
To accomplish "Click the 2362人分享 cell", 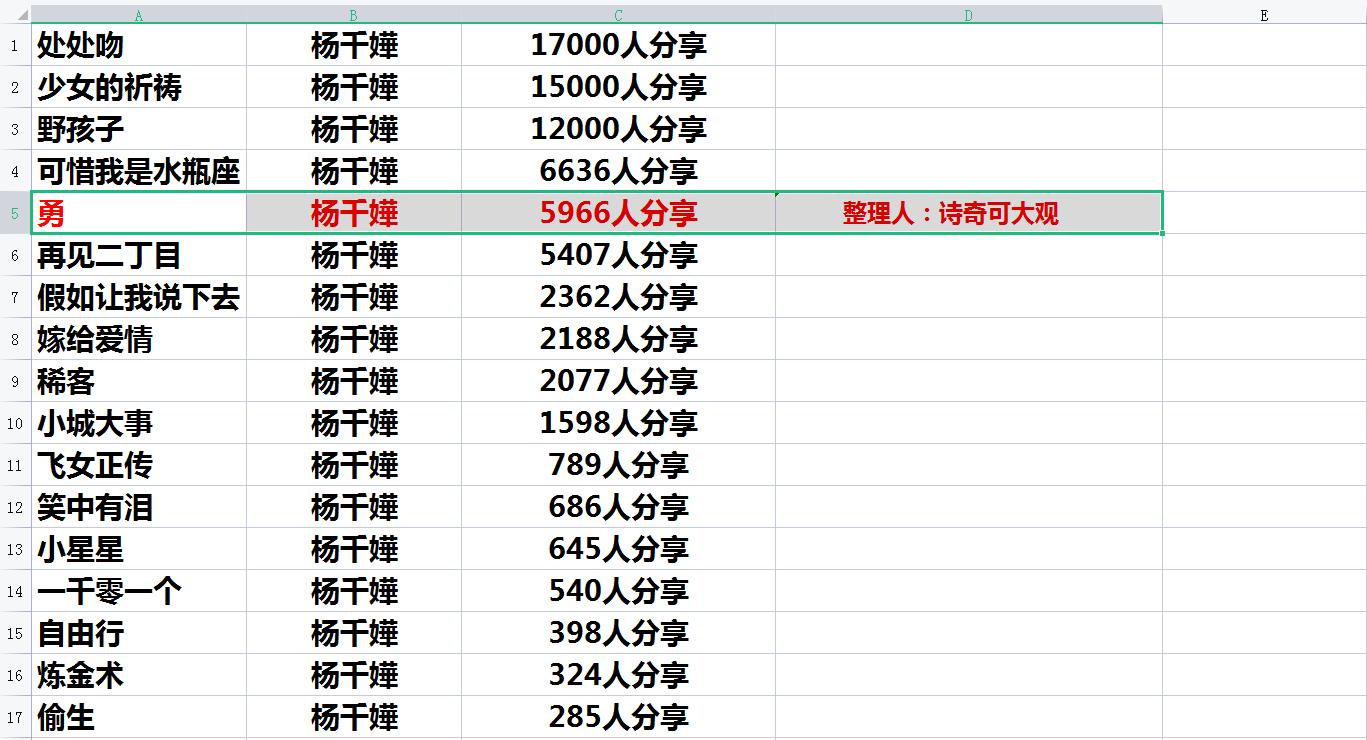I will tap(618, 297).
